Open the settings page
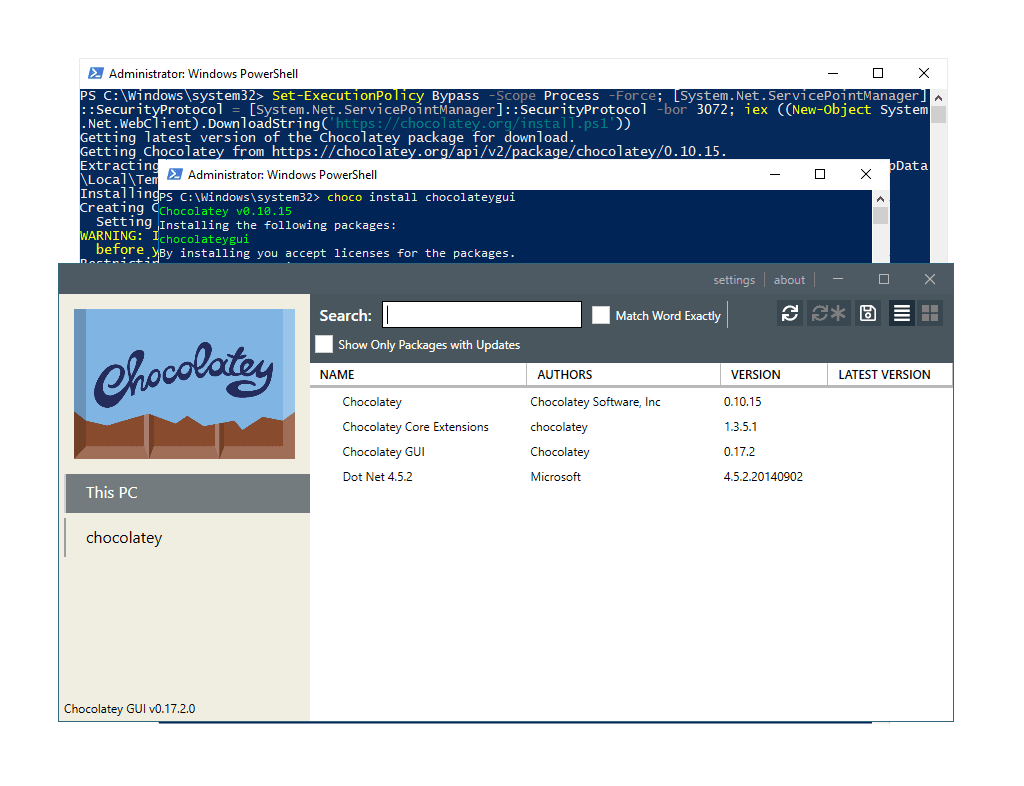The width and height of the screenshot is (1024, 786). tap(733, 279)
